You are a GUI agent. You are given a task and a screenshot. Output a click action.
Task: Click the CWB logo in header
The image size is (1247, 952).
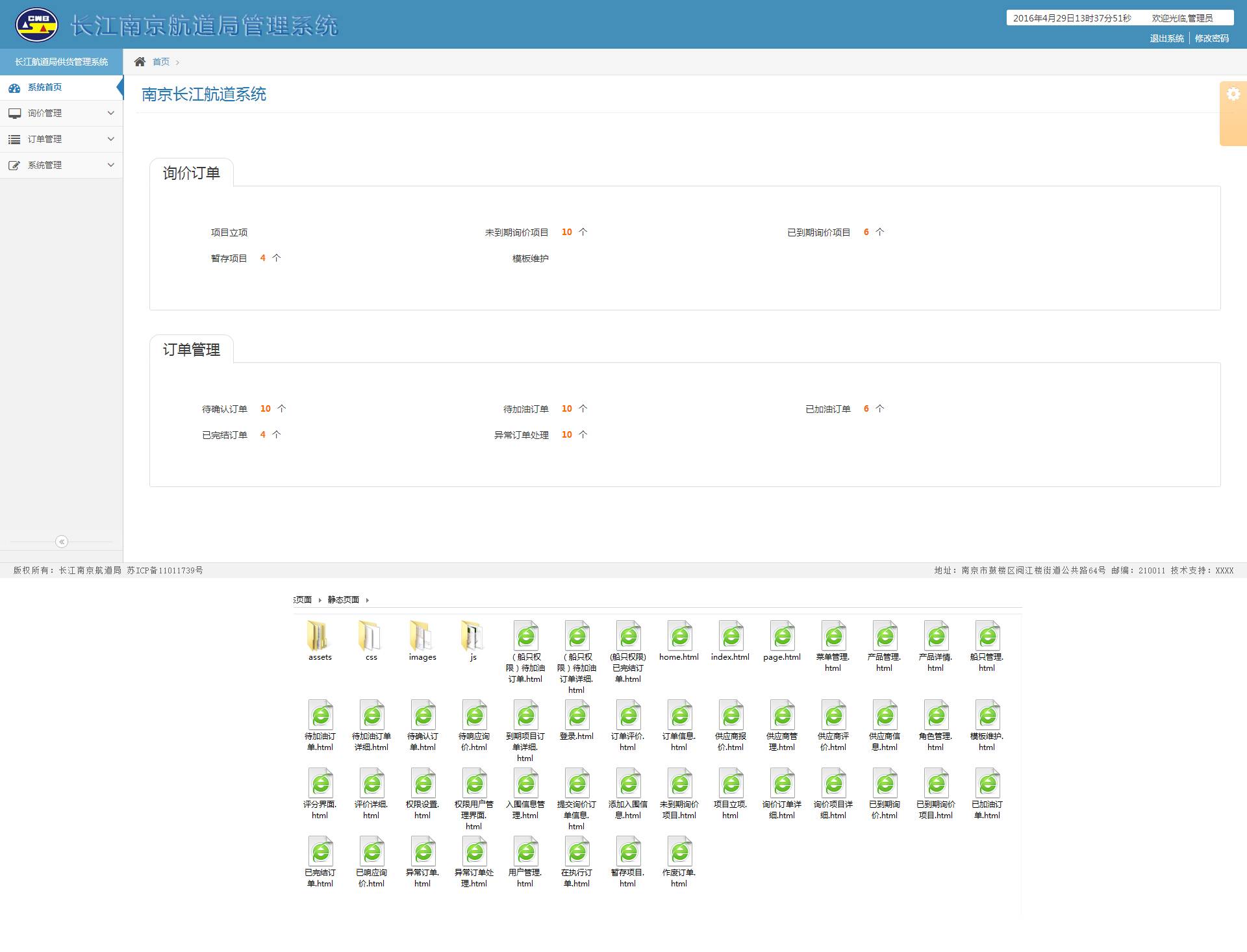click(36, 25)
